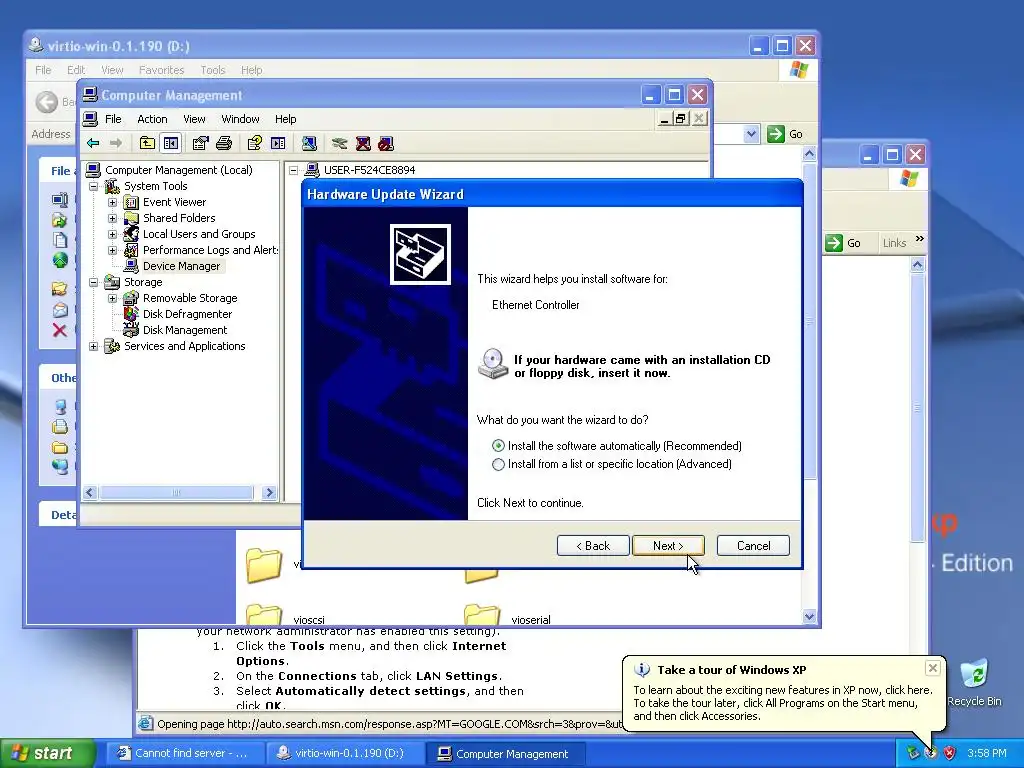Click the Uninstall device toolbar icon
Image resolution: width=1024 pixels, height=768 pixels.
363,143
